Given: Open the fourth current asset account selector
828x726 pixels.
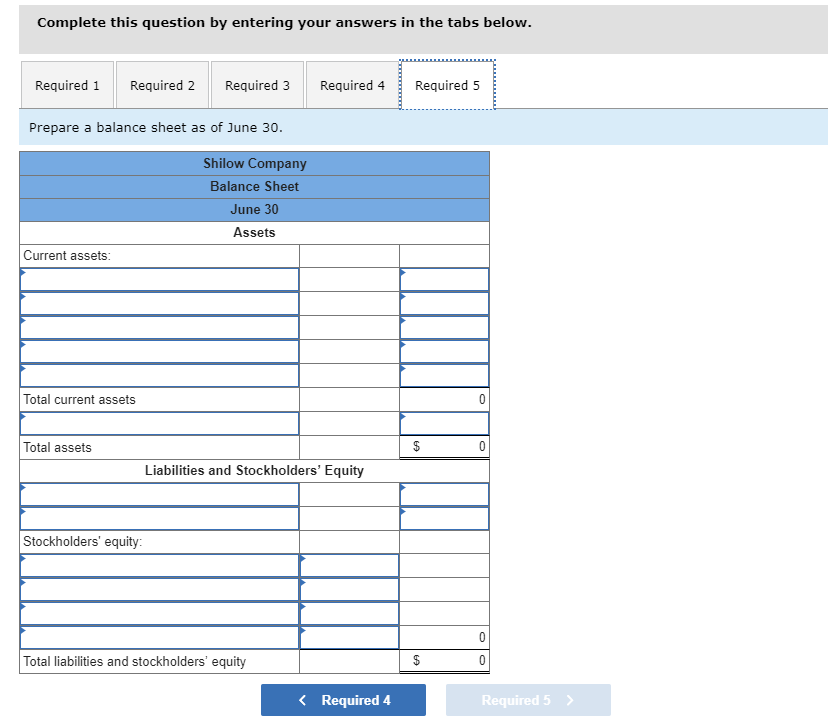Looking at the screenshot, I should (159, 351).
